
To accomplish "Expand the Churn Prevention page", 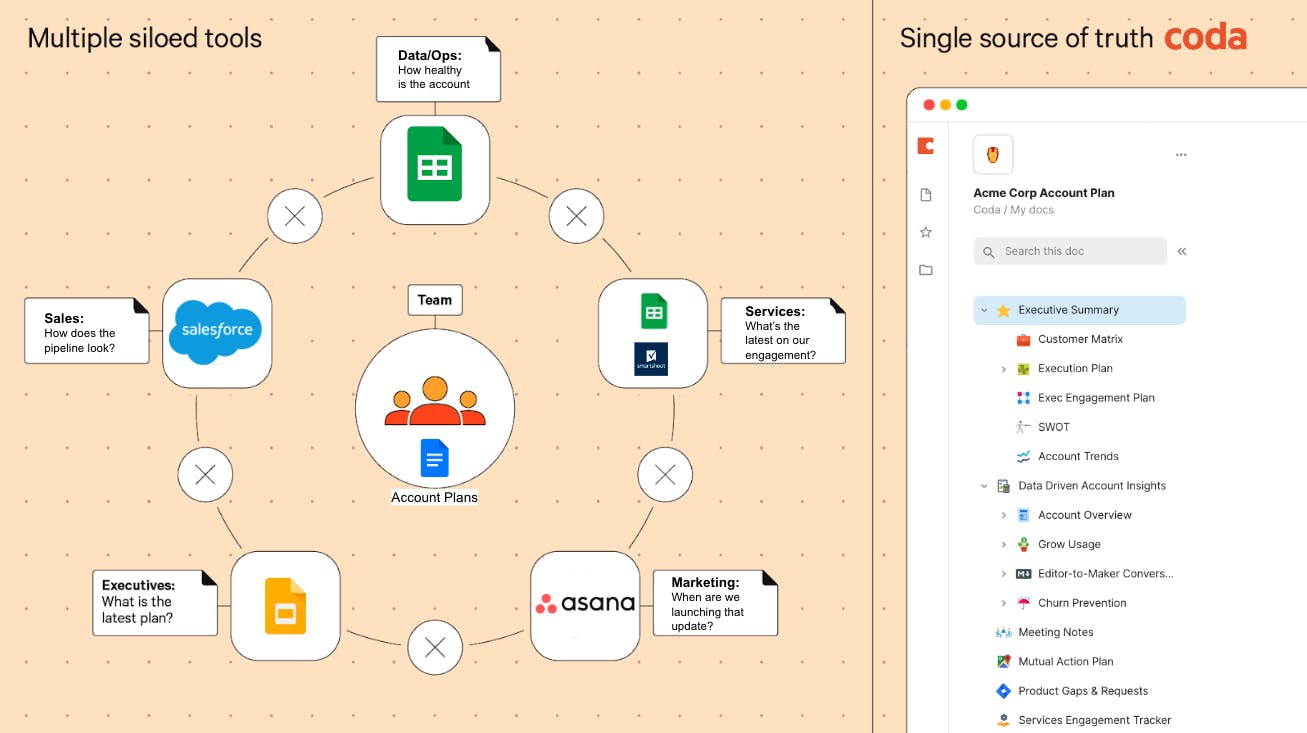I will [x=1004, y=603].
